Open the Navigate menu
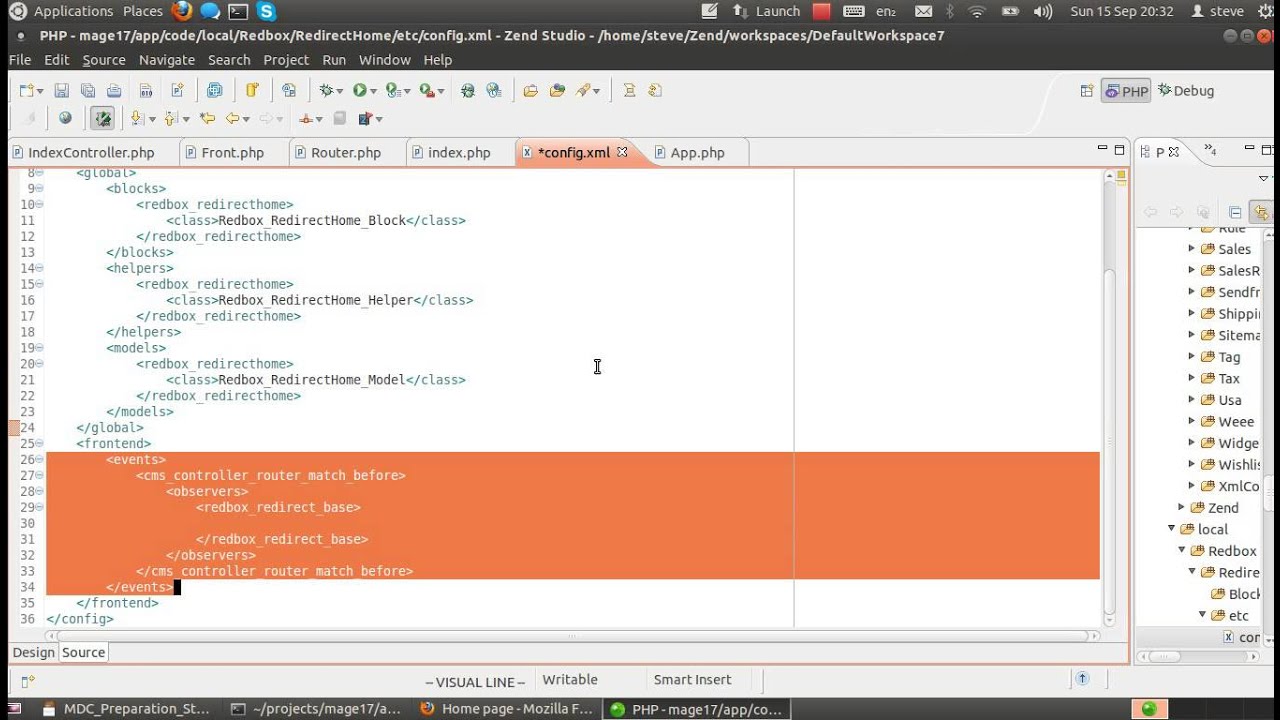The image size is (1280, 720). tap(167, 60)
